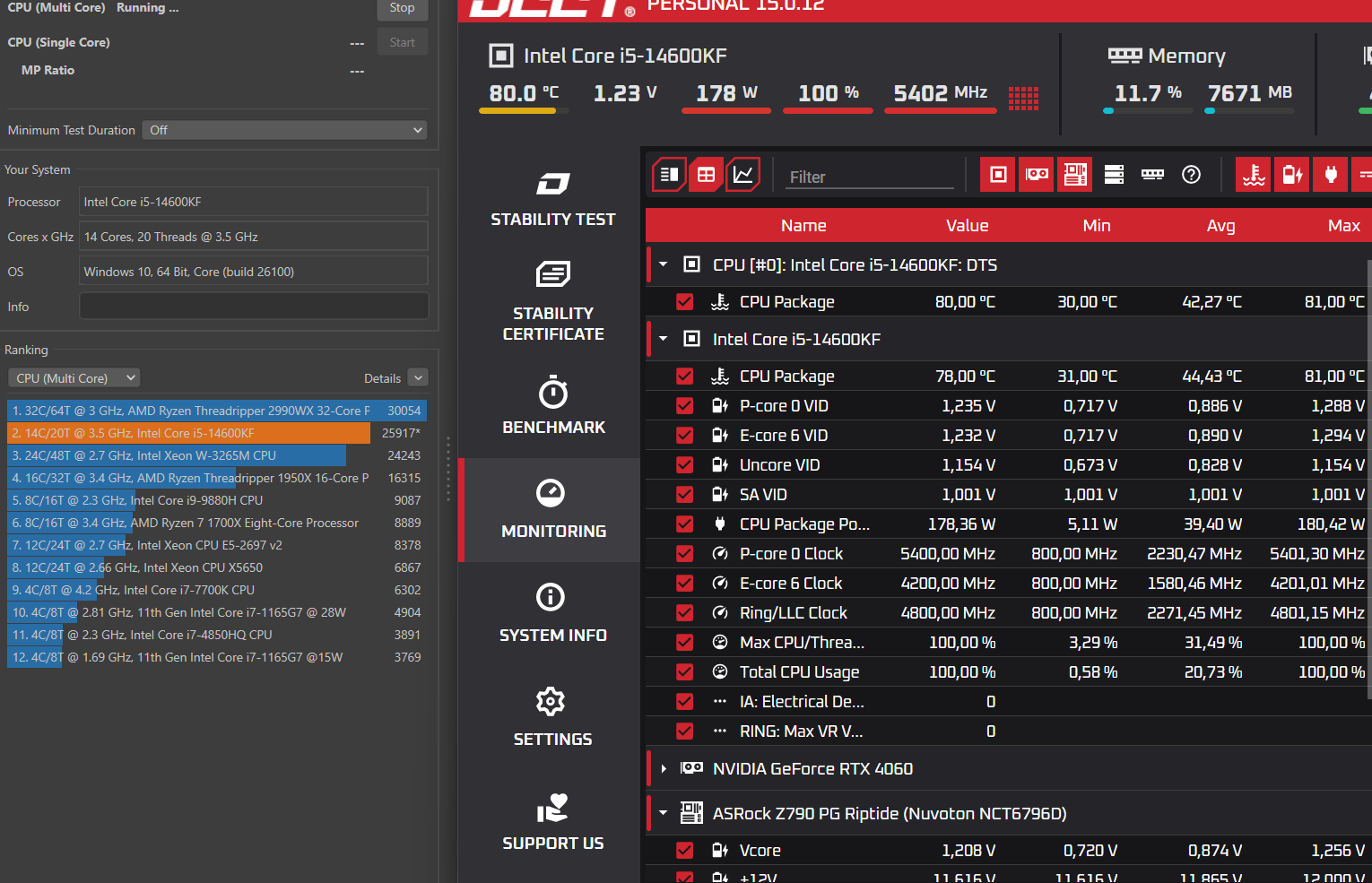The height and width of the screenshot is (883, 1372).
Task: Go to the Benchmark section
Action: click(x=552, y=406)
